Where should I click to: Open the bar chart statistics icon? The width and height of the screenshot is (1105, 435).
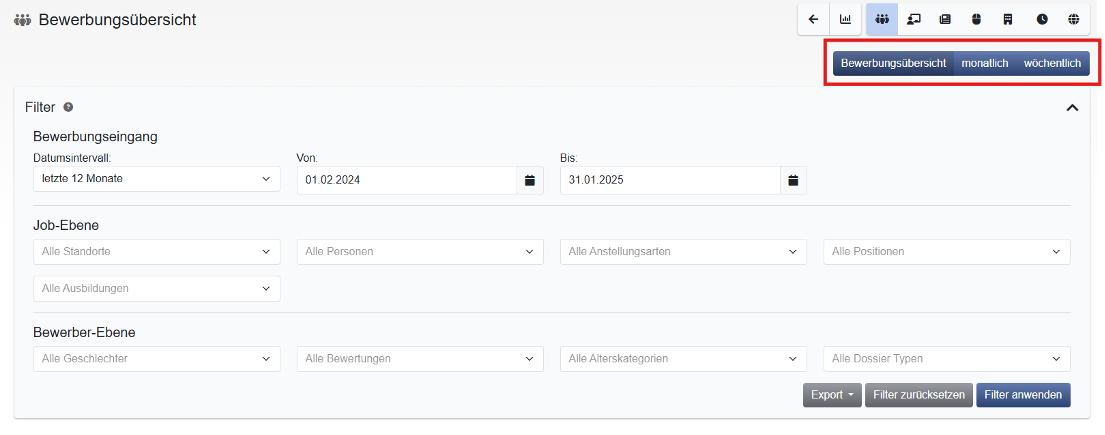(845, 20)
